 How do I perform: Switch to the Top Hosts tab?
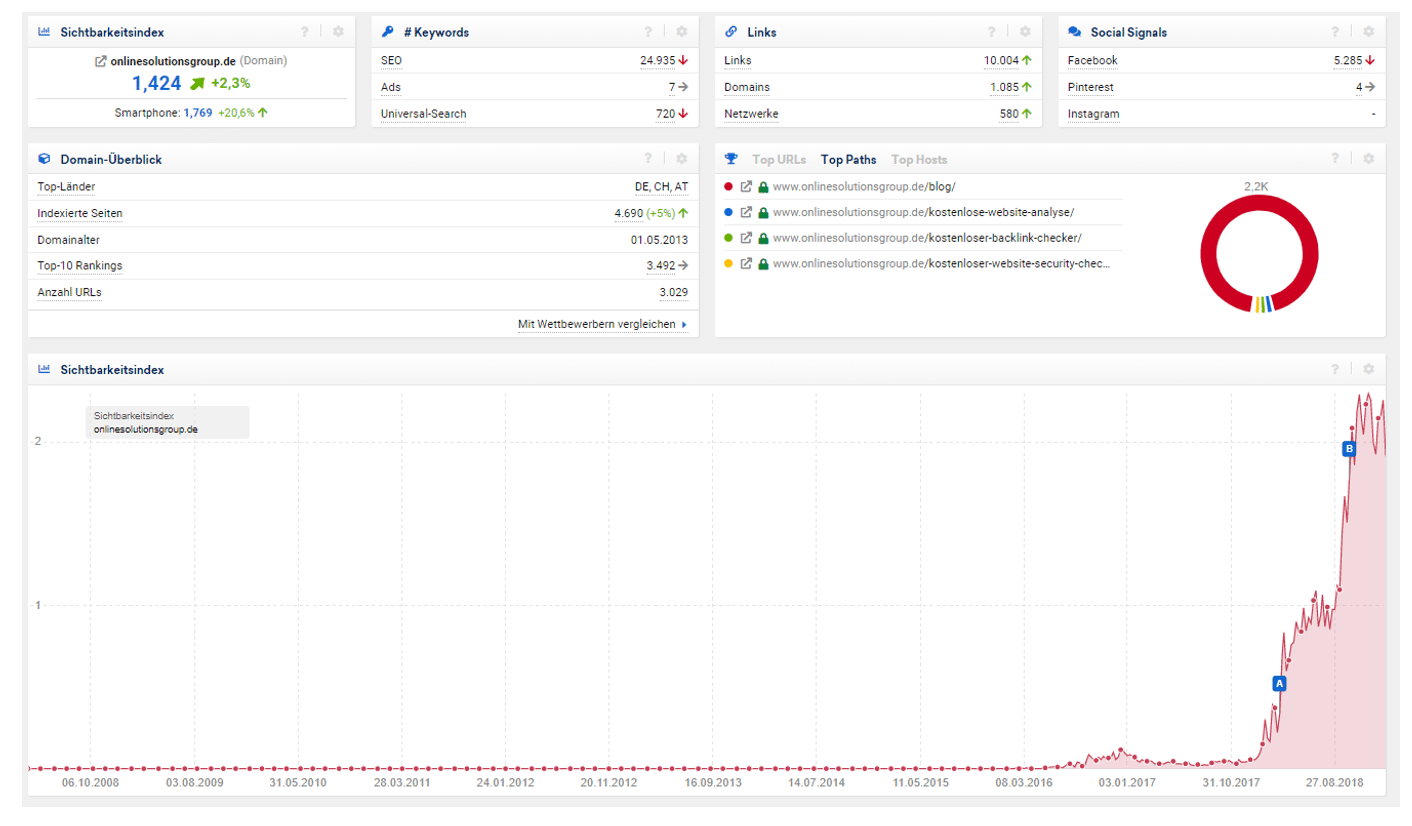tap(919, 159)
